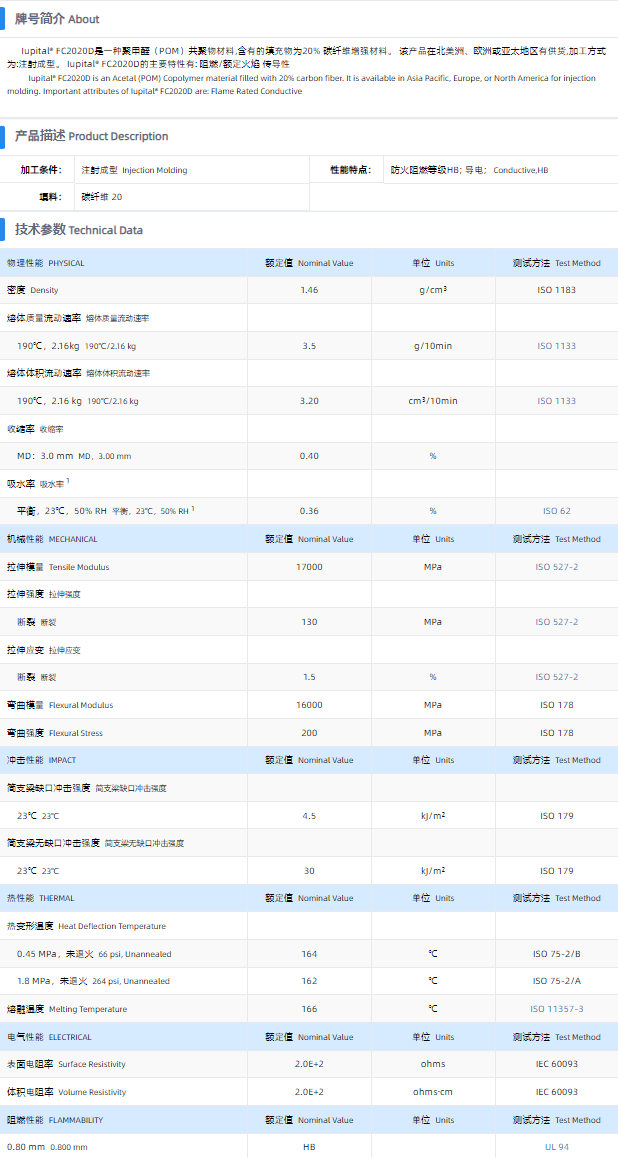Click ISO 179 in the 30 kJ/m² row
Image resolution: width=618 pixels, height=1158 pixels.
557,871
